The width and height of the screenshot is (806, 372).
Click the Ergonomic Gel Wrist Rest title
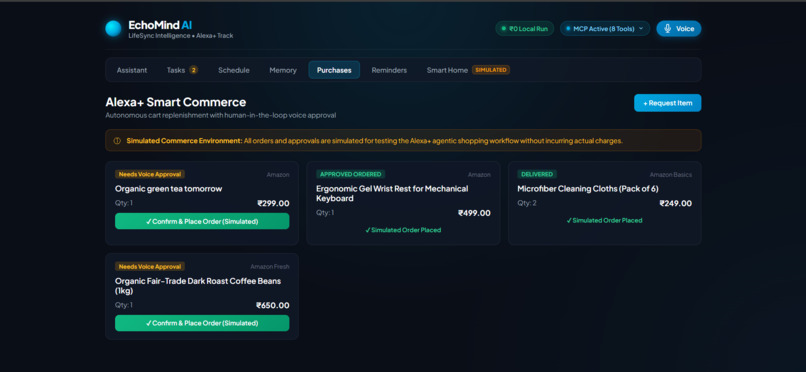tap(392, 193)
